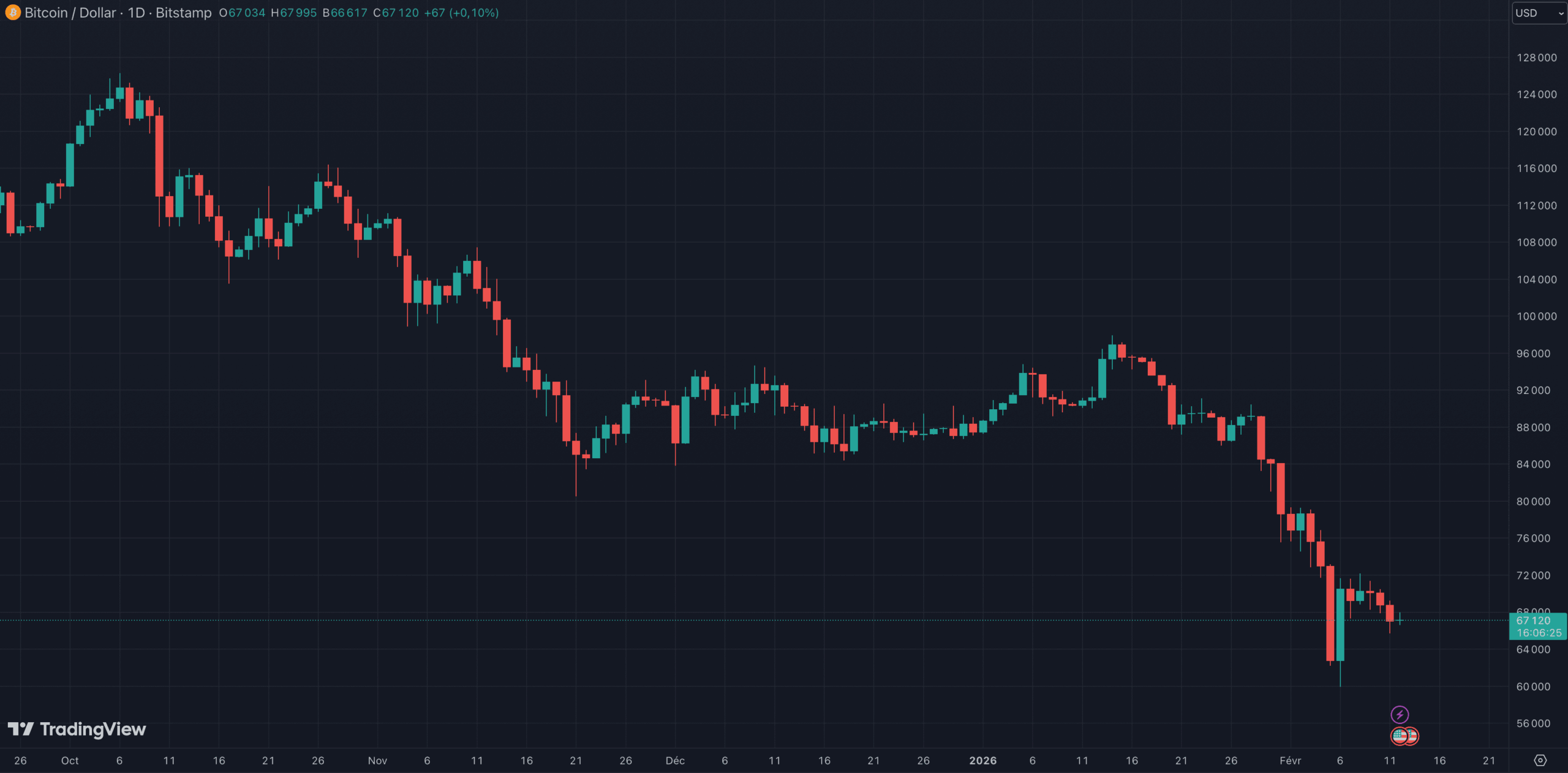Click the Bitcoin / Dollar symbol title
The image size is (1568, 773).
[x=69, y=12]
